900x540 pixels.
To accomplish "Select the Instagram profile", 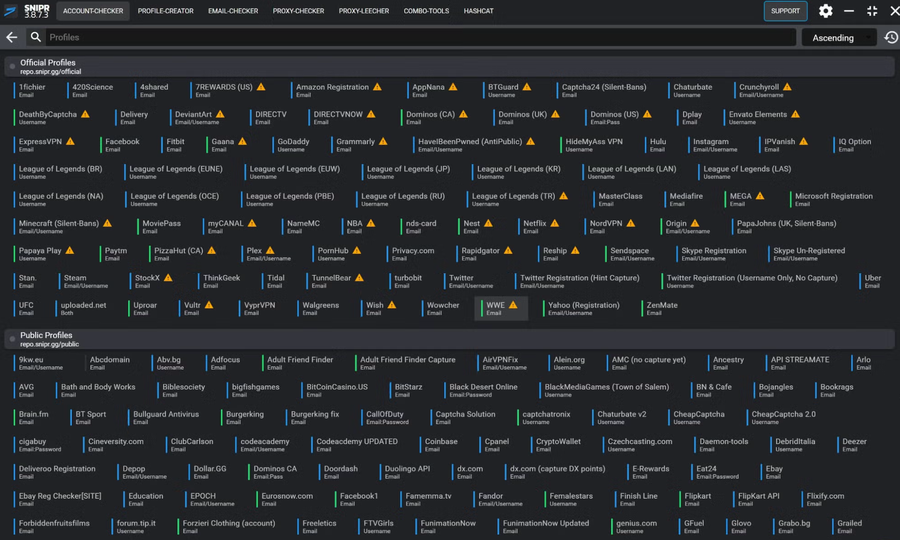I will point(713,145).
